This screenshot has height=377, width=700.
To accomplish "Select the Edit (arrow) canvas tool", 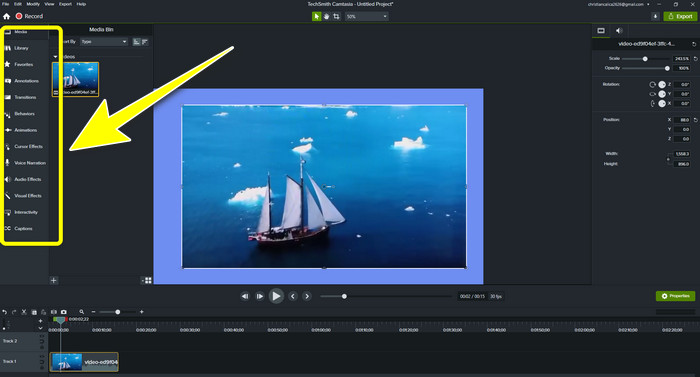I will [x=317, y=16].
